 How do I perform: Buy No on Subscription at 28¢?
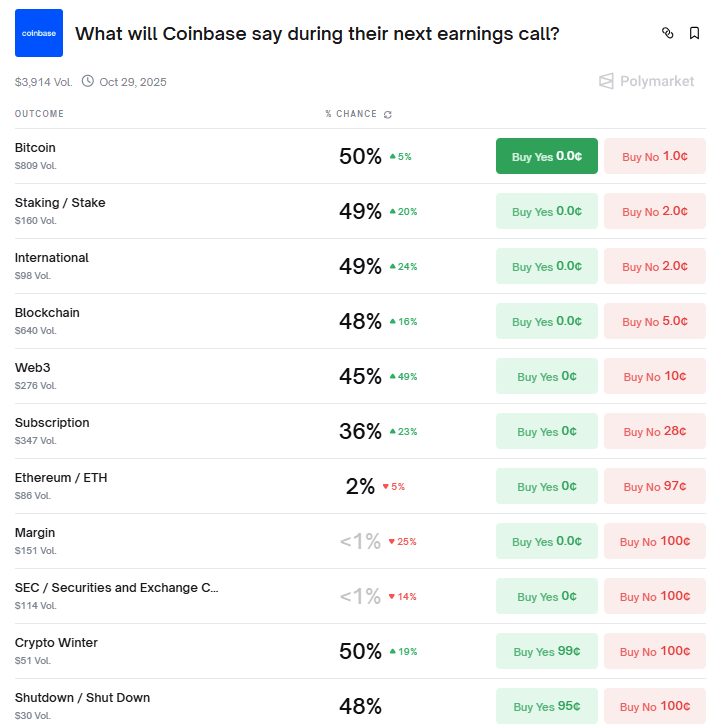(x=654, y=431)
